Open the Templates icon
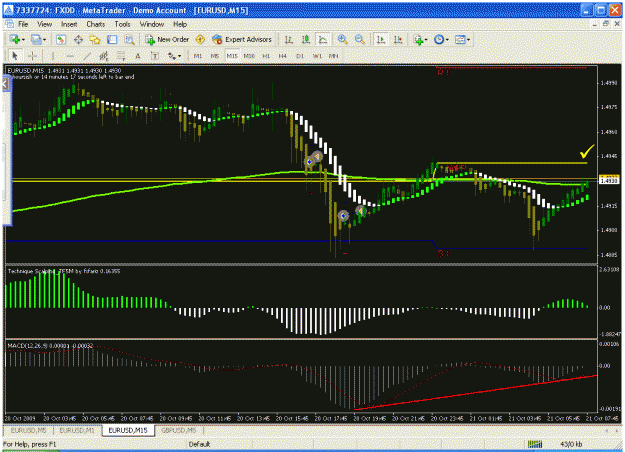Screen dimensions: 625x452 coord(460,39)
